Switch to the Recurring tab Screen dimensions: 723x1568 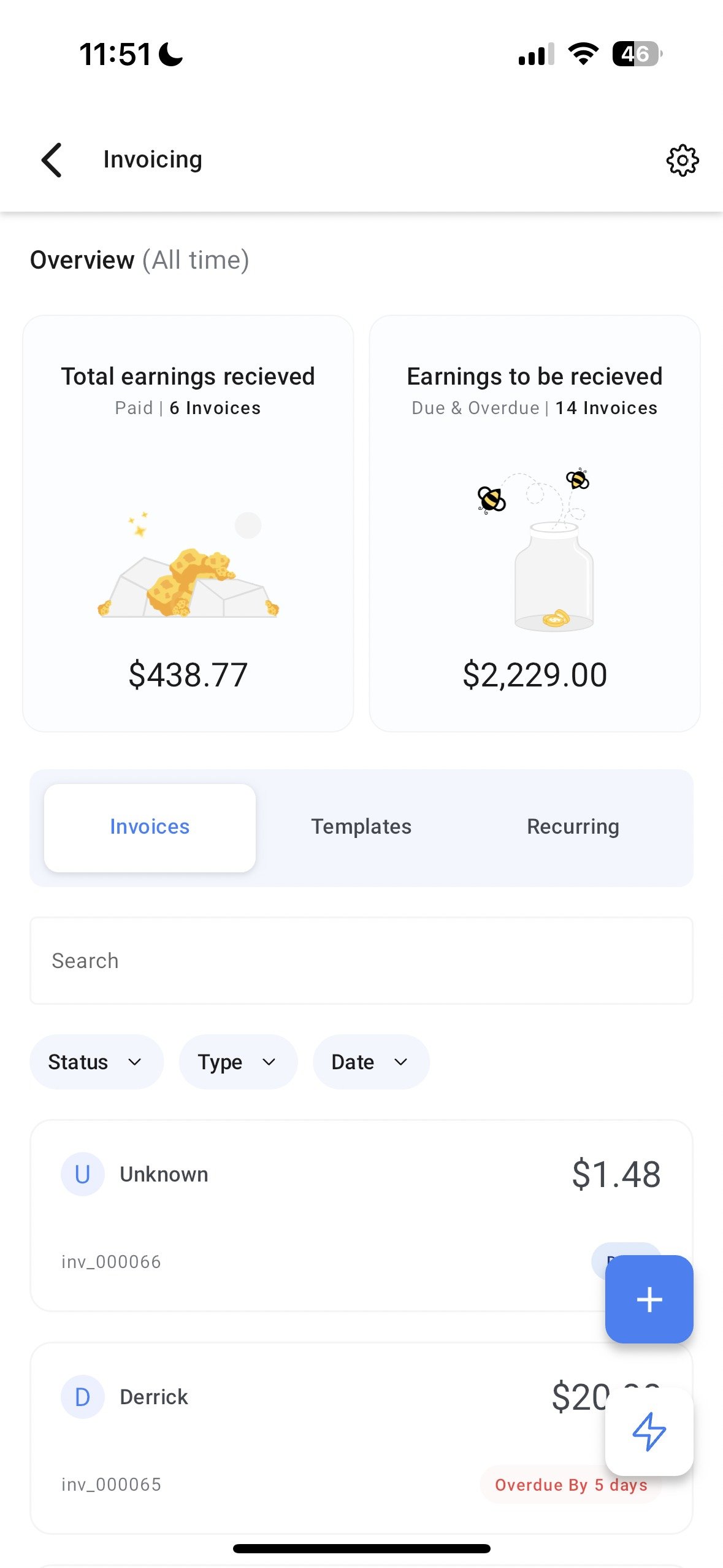click(x=573, y=827)
